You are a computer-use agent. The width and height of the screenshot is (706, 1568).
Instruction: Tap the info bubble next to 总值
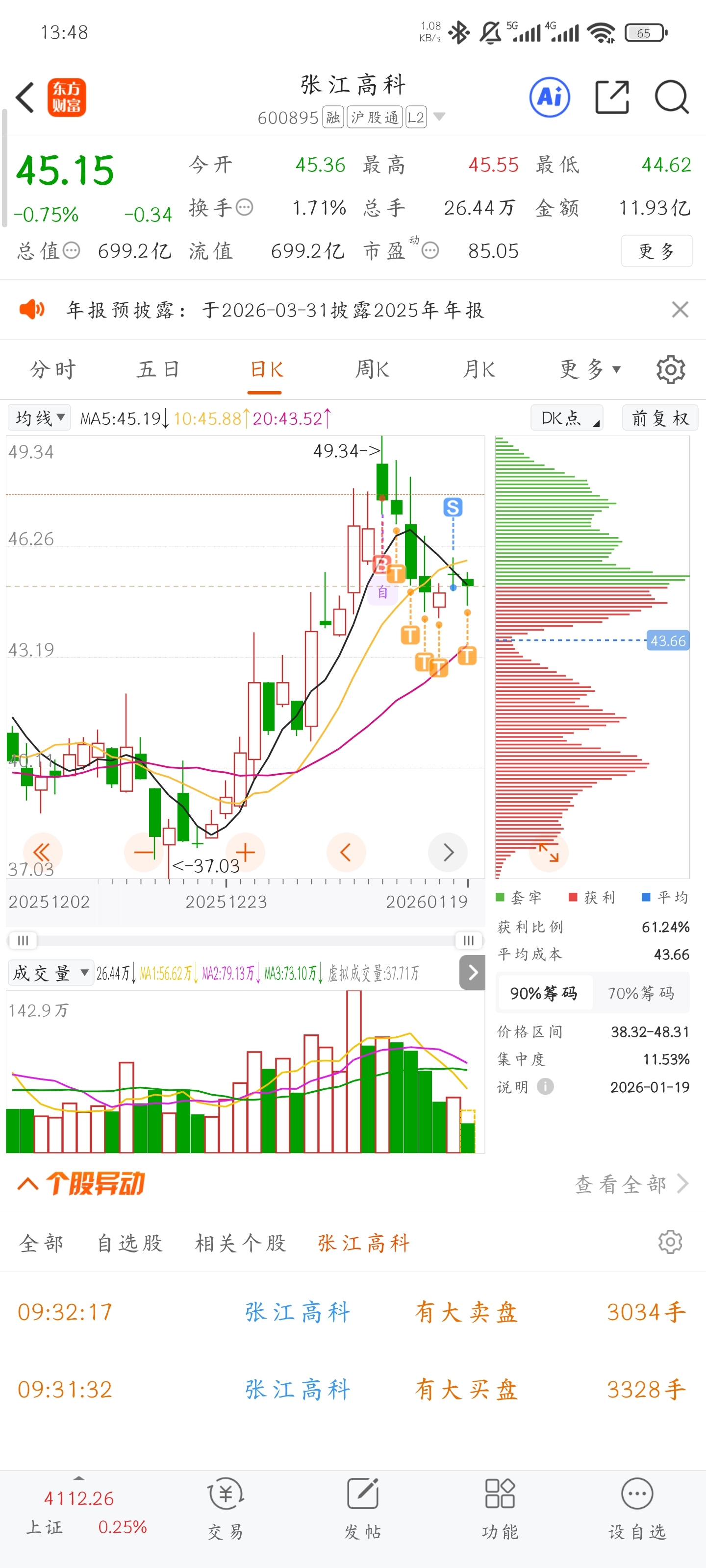pyautogui.click(x=71, y=250)
